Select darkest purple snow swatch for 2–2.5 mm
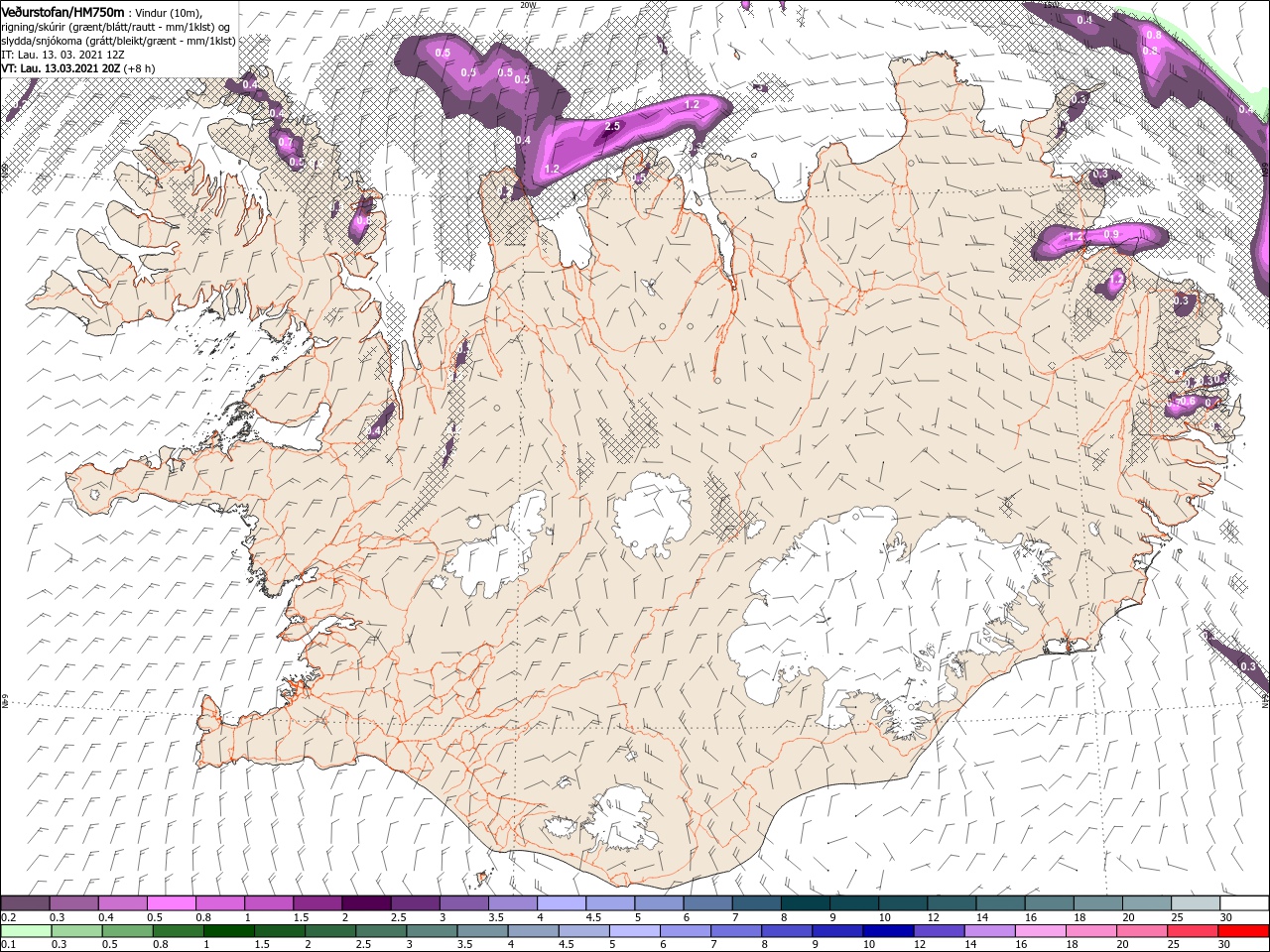Screen dimensions: 1270x952 coord(366,903)
